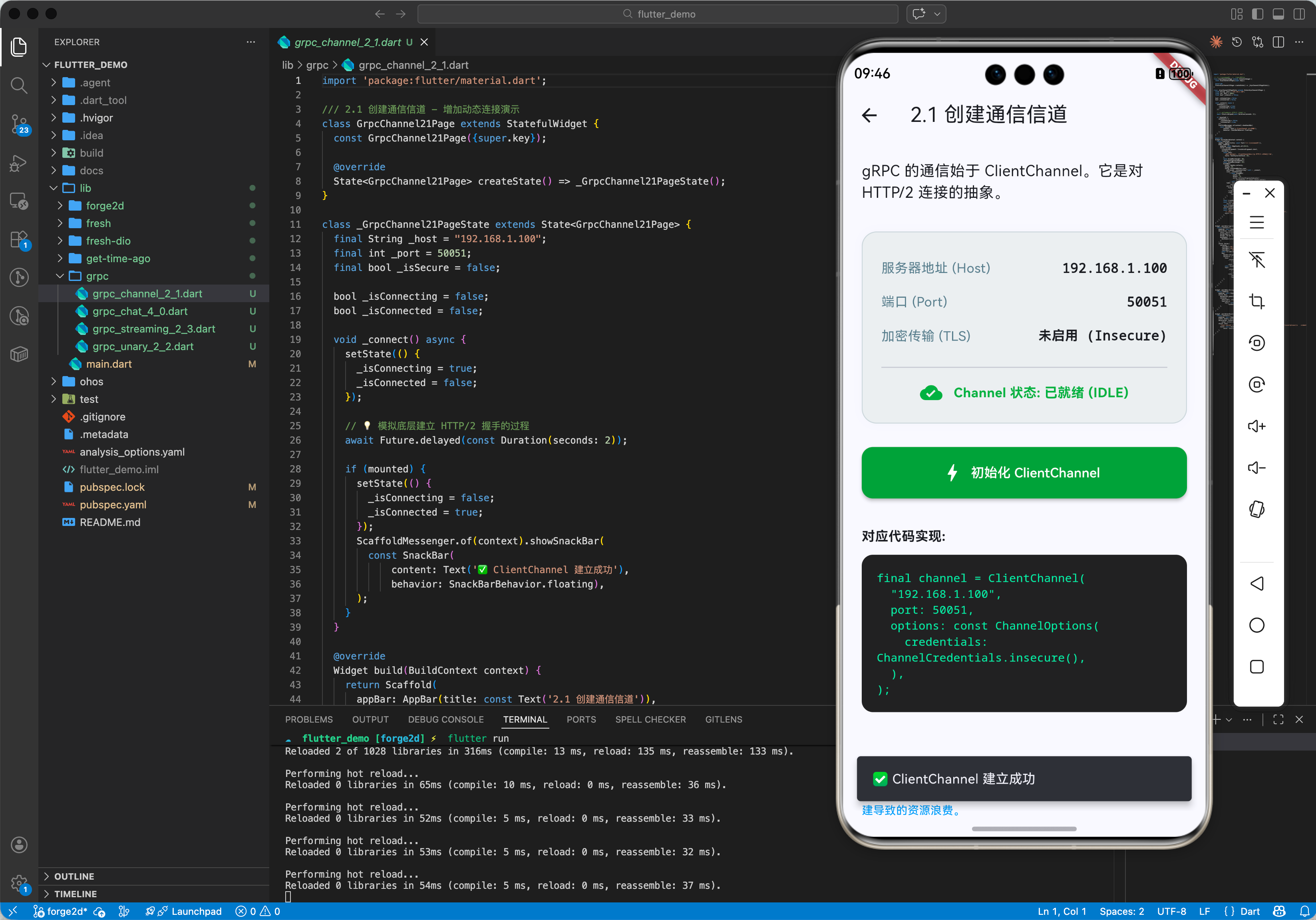The image size is (1316, 920).
Task: Switch to the DEBUG CONSOLE tab
Action: point(445,719)
